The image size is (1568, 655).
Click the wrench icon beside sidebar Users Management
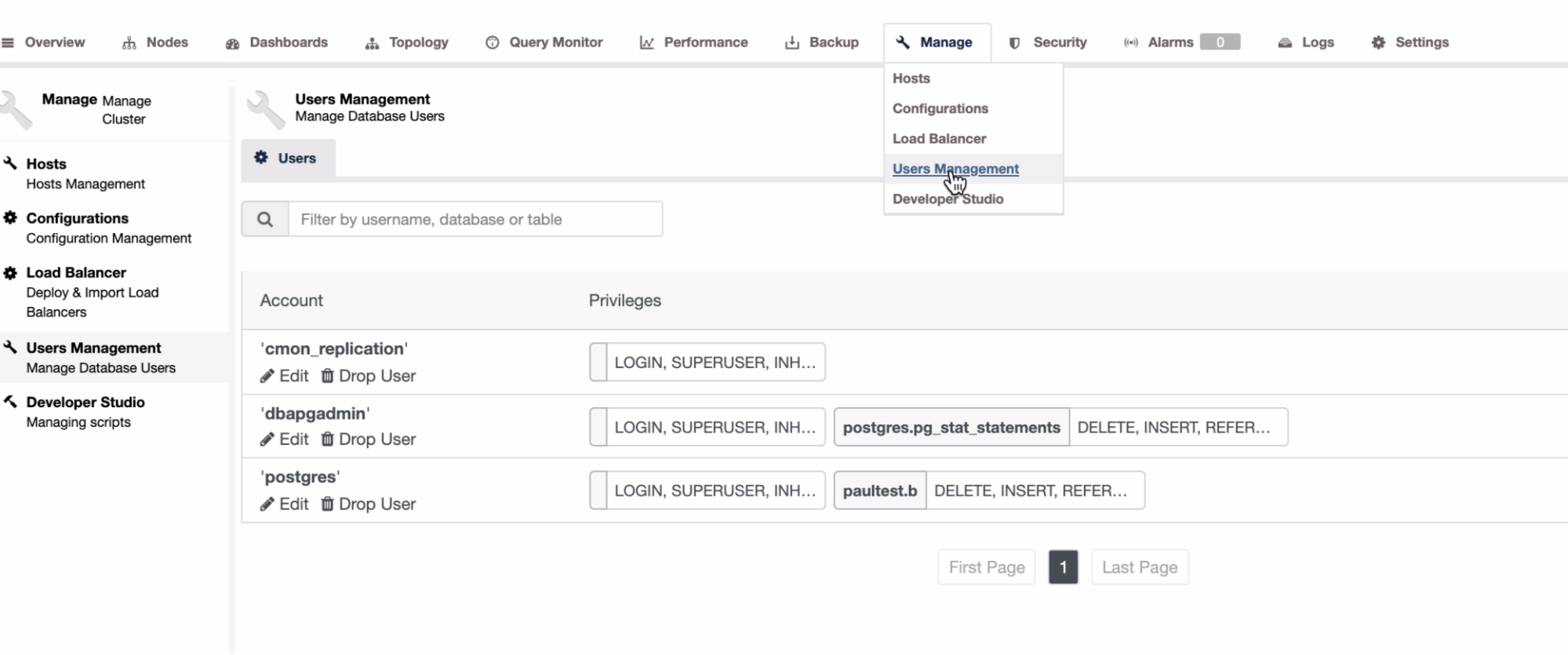pyautogui.click(x=10, y=347)
